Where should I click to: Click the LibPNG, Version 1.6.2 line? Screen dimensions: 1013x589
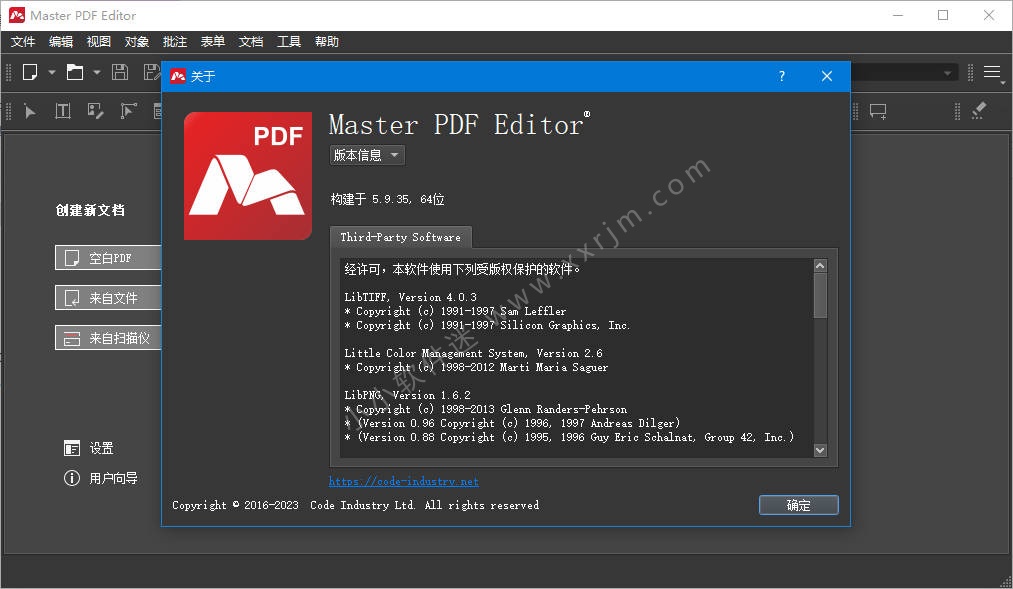[x=407, y=395]
